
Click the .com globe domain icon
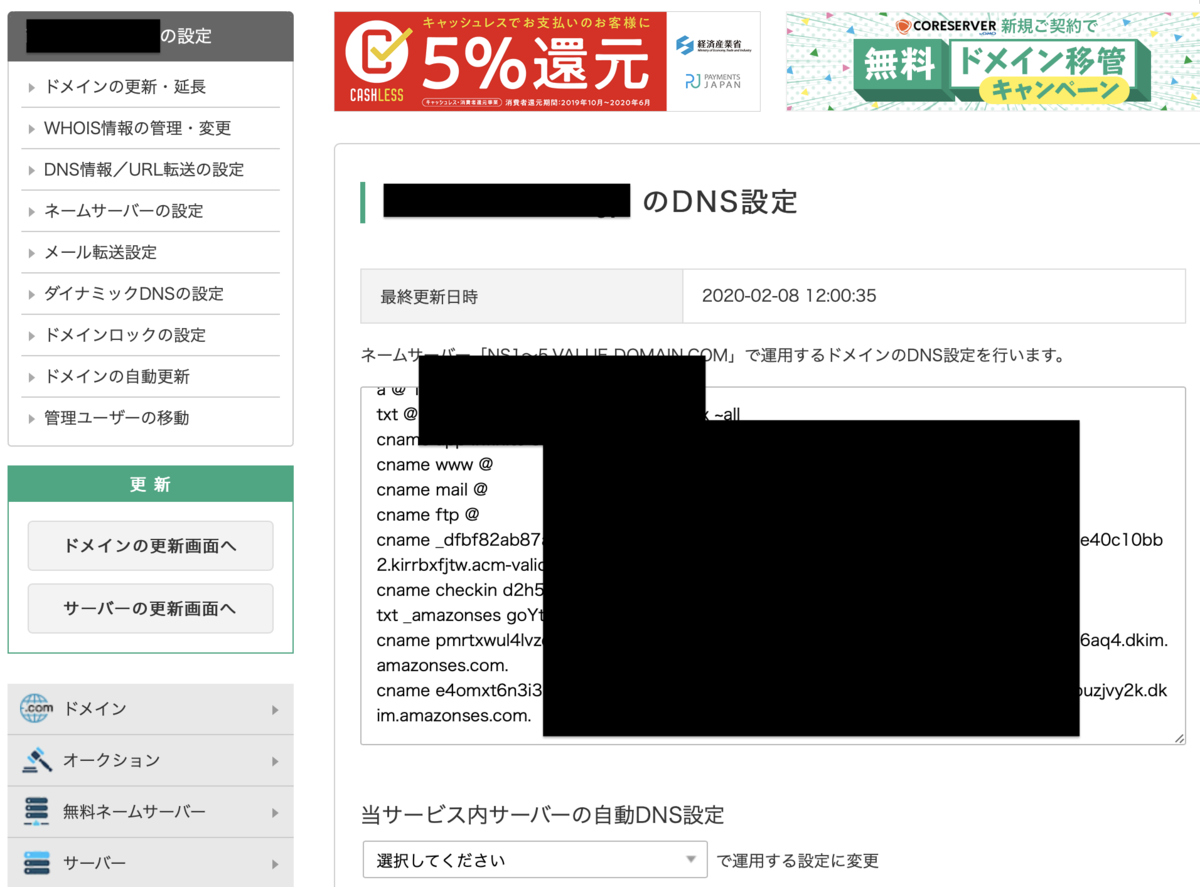[x=36, y=709]
